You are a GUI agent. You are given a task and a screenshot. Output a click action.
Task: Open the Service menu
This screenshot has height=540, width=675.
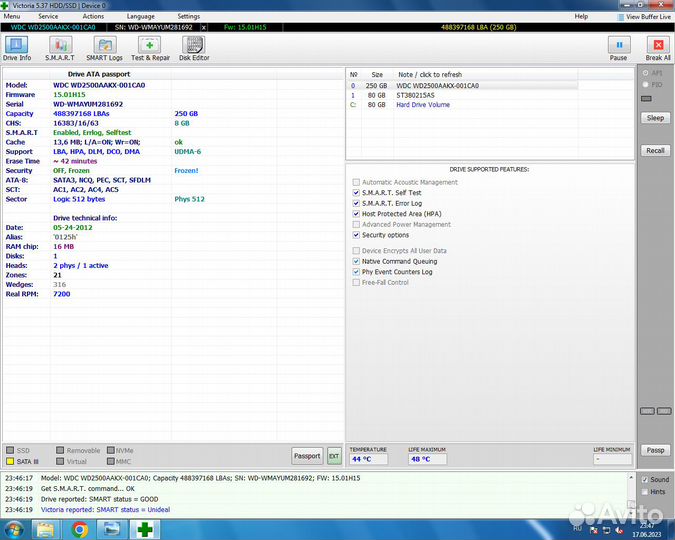pos(48,16)
